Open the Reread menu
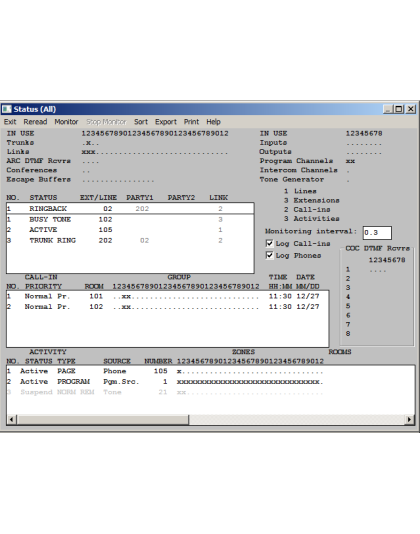The width and height of the screenshot is (420, 534). 35,122
